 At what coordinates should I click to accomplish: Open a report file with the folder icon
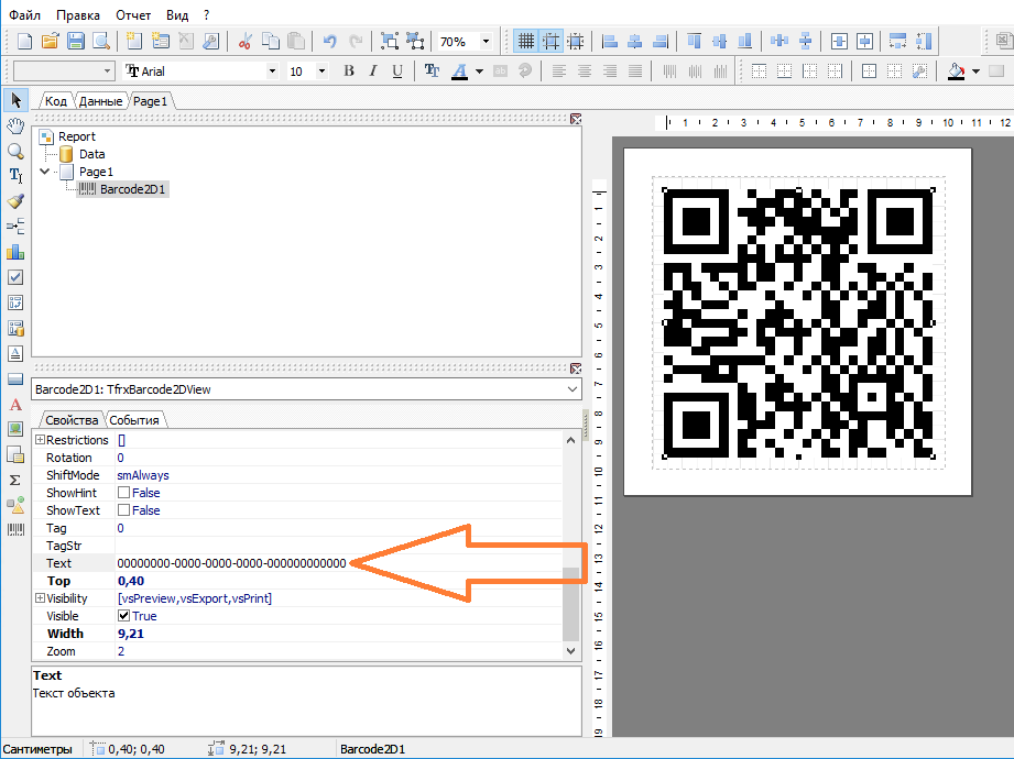coord(50,41)
